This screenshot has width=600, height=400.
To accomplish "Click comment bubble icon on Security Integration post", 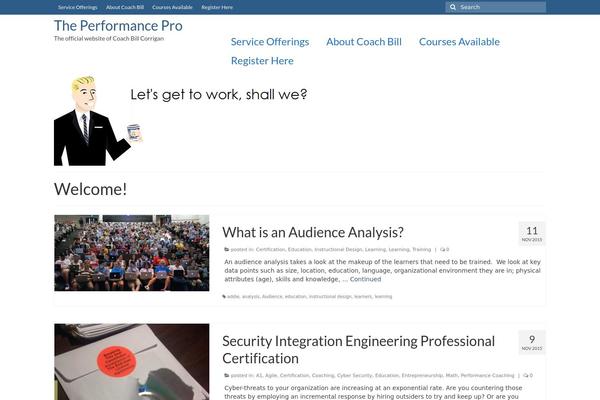I will click(x=525, y=376).
